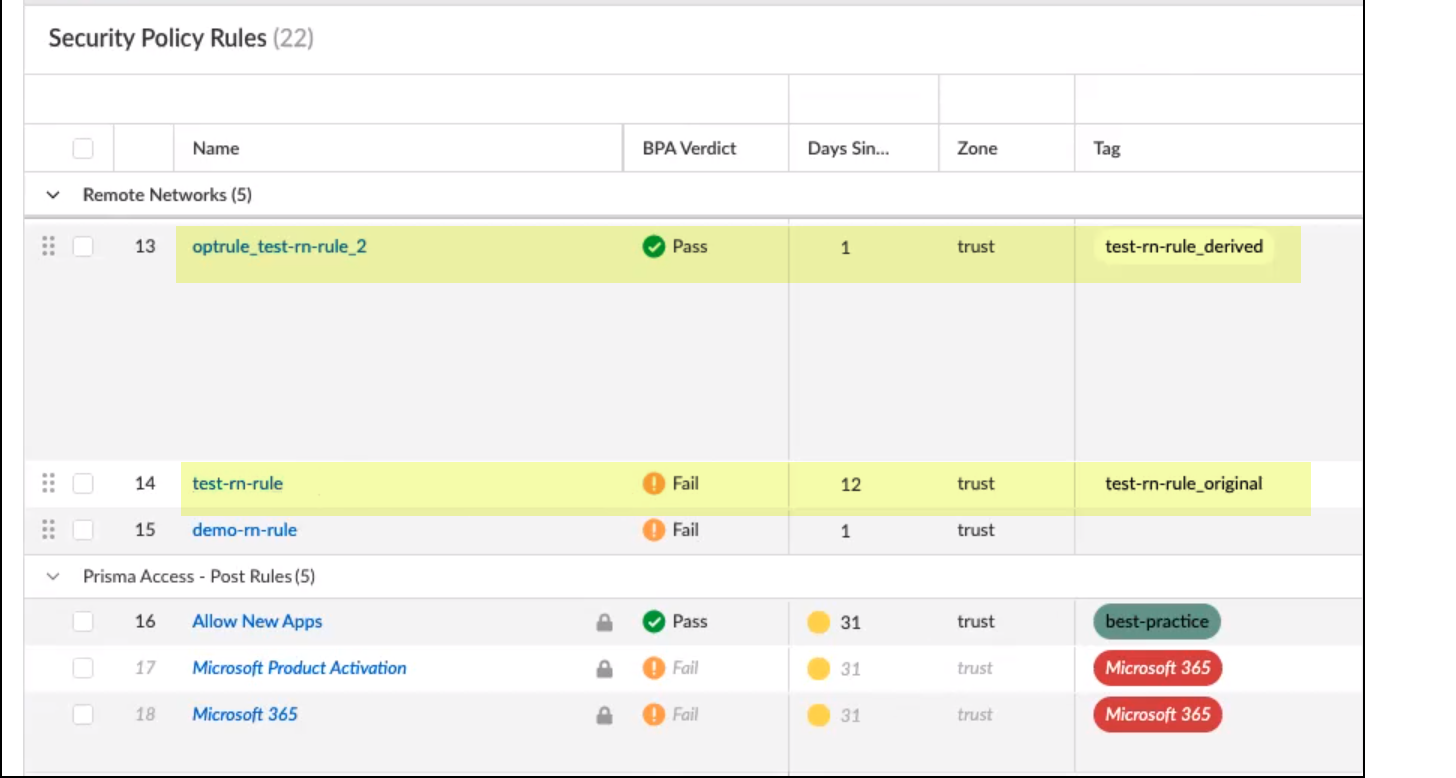Screen dimensions: 1456x778
Task: Click green Pass icon for optrule_test-rn-rule_2
Action: (x=654, y=247)
